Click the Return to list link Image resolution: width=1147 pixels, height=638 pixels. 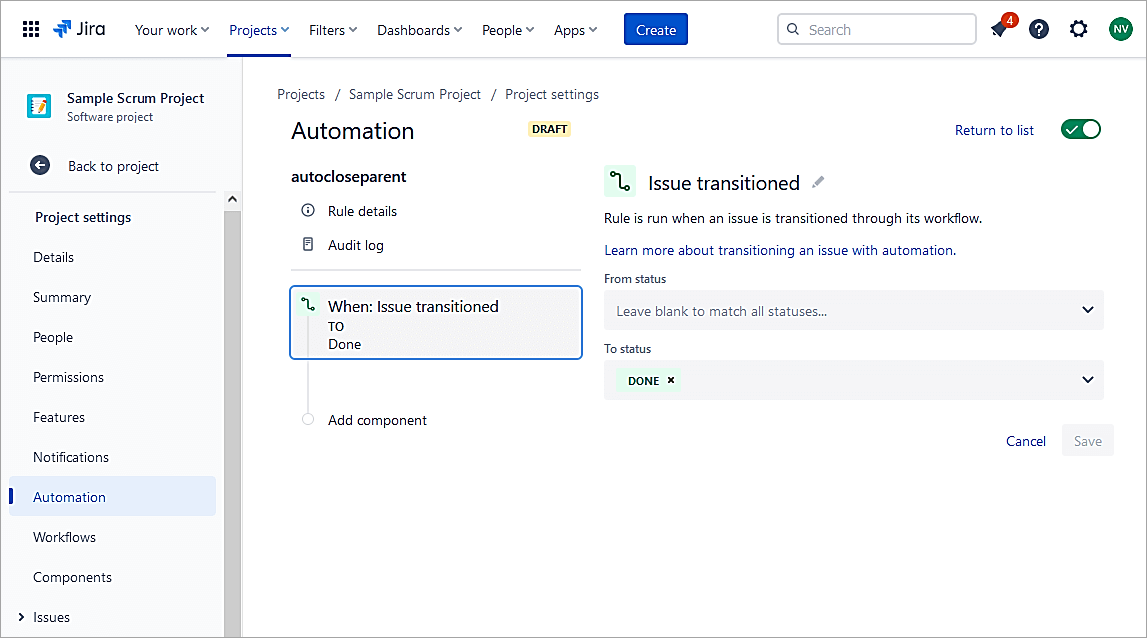[994, 130]
